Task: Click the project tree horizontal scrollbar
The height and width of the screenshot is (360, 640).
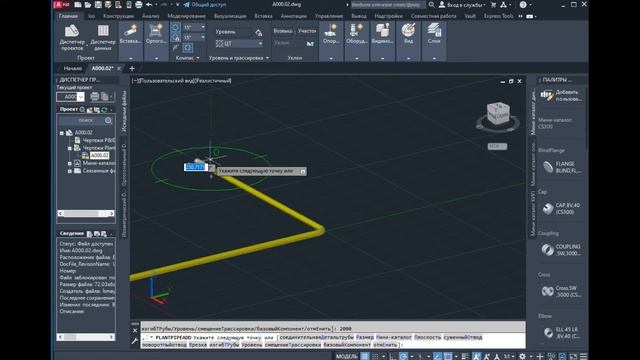Action: click(86, 213)
